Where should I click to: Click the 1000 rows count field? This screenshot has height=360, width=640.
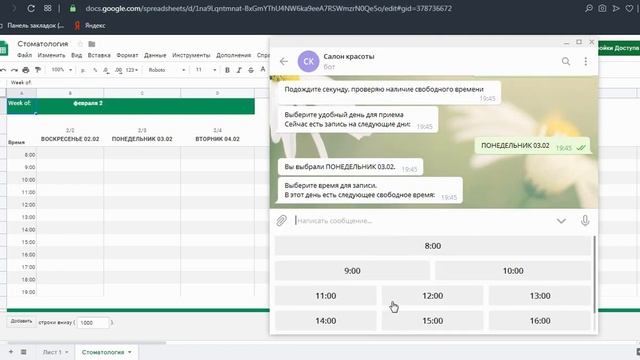(x=93, y=322)
